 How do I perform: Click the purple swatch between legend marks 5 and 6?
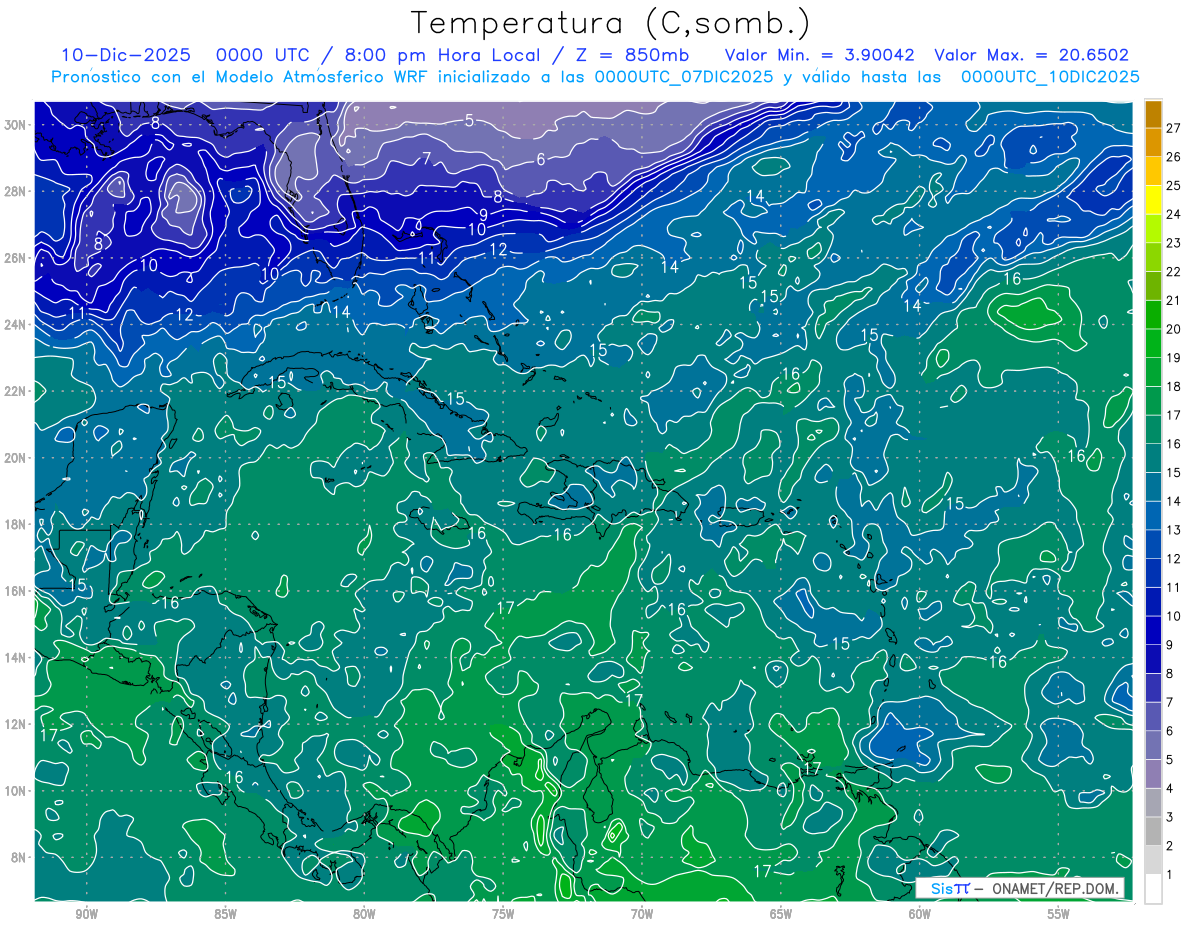click(x=1154, y=746)
